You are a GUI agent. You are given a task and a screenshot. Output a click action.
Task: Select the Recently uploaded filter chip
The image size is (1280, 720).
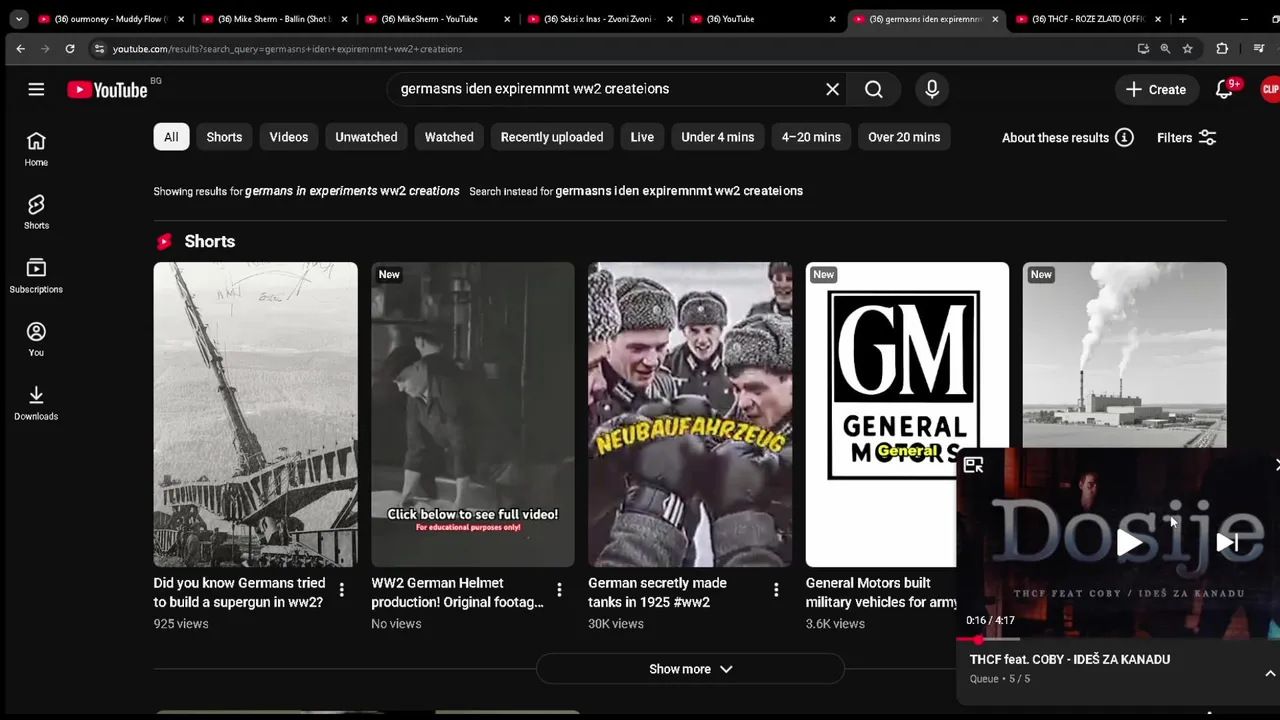(552, 137)
